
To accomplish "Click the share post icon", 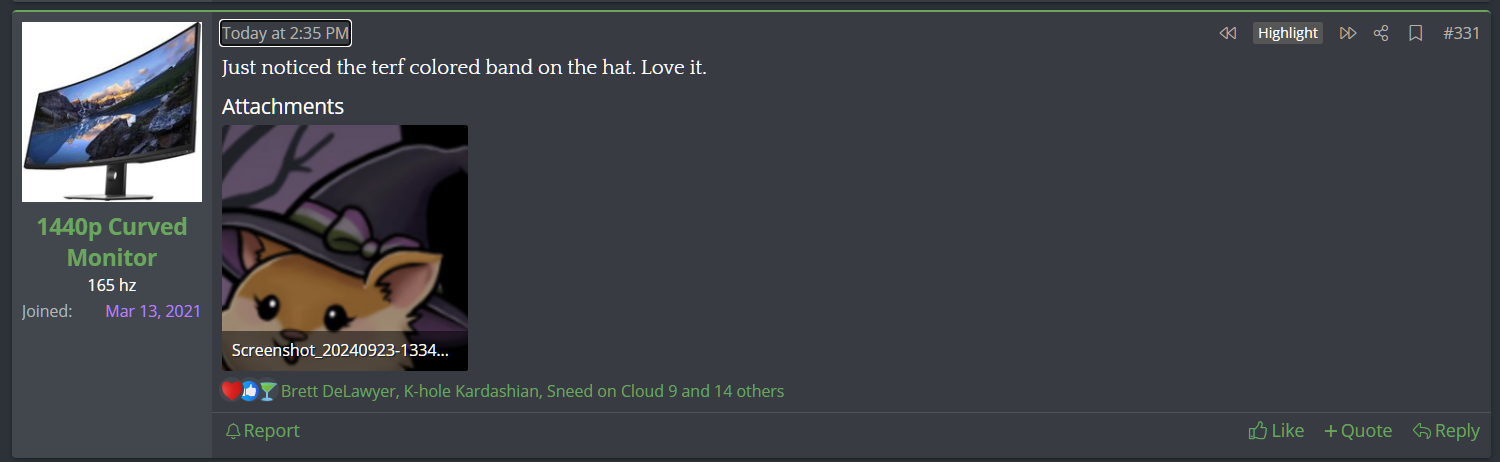I will [x=1381, y=33].
